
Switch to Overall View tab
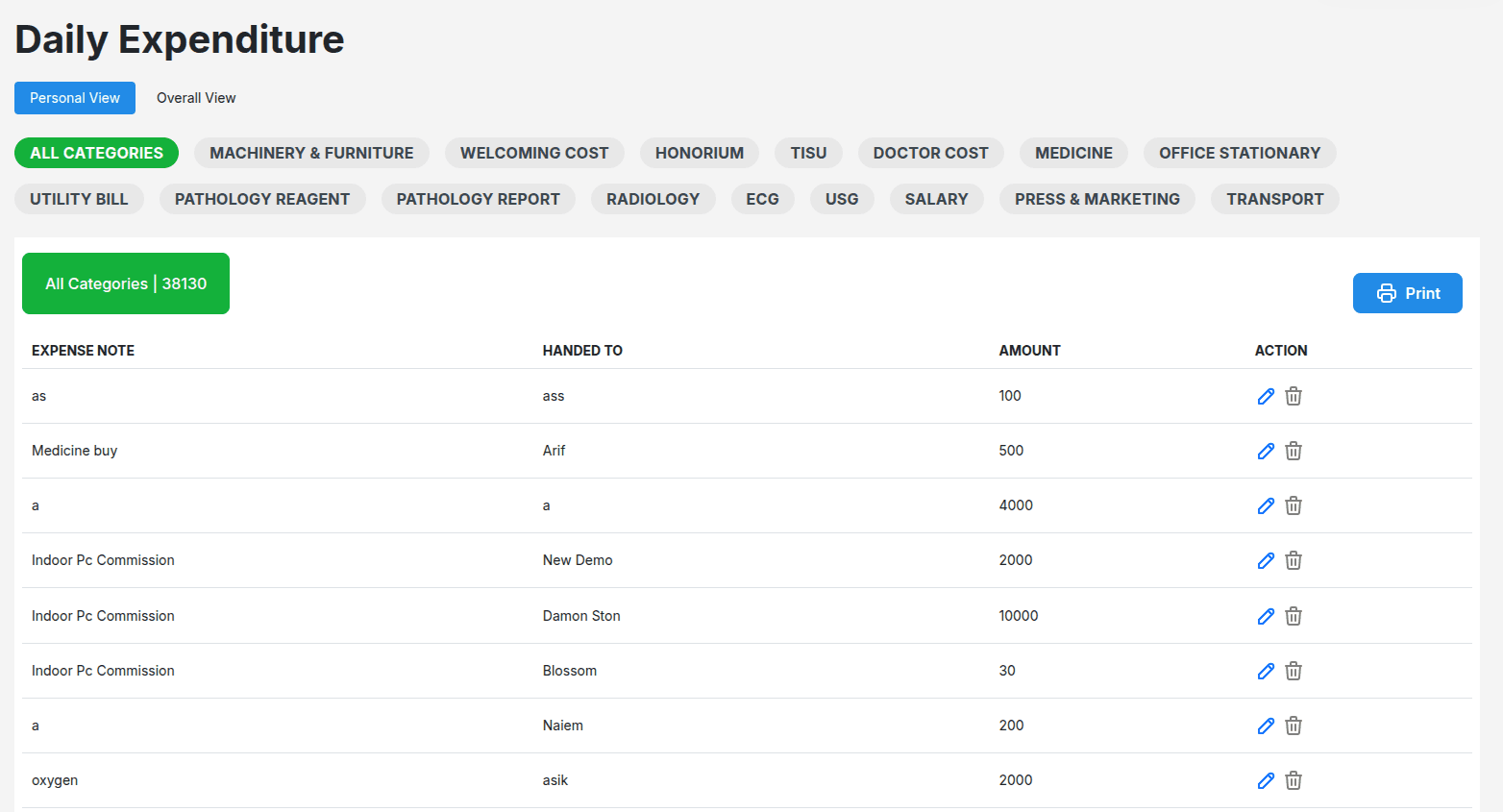[196, 98]
